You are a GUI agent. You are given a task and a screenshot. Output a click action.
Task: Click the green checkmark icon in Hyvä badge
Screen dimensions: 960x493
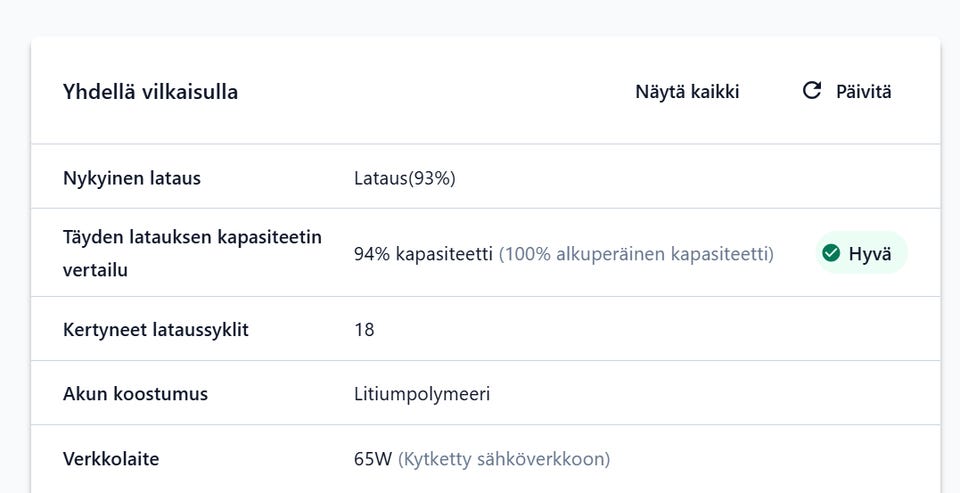pyautogui.click(x=830, y=253)
